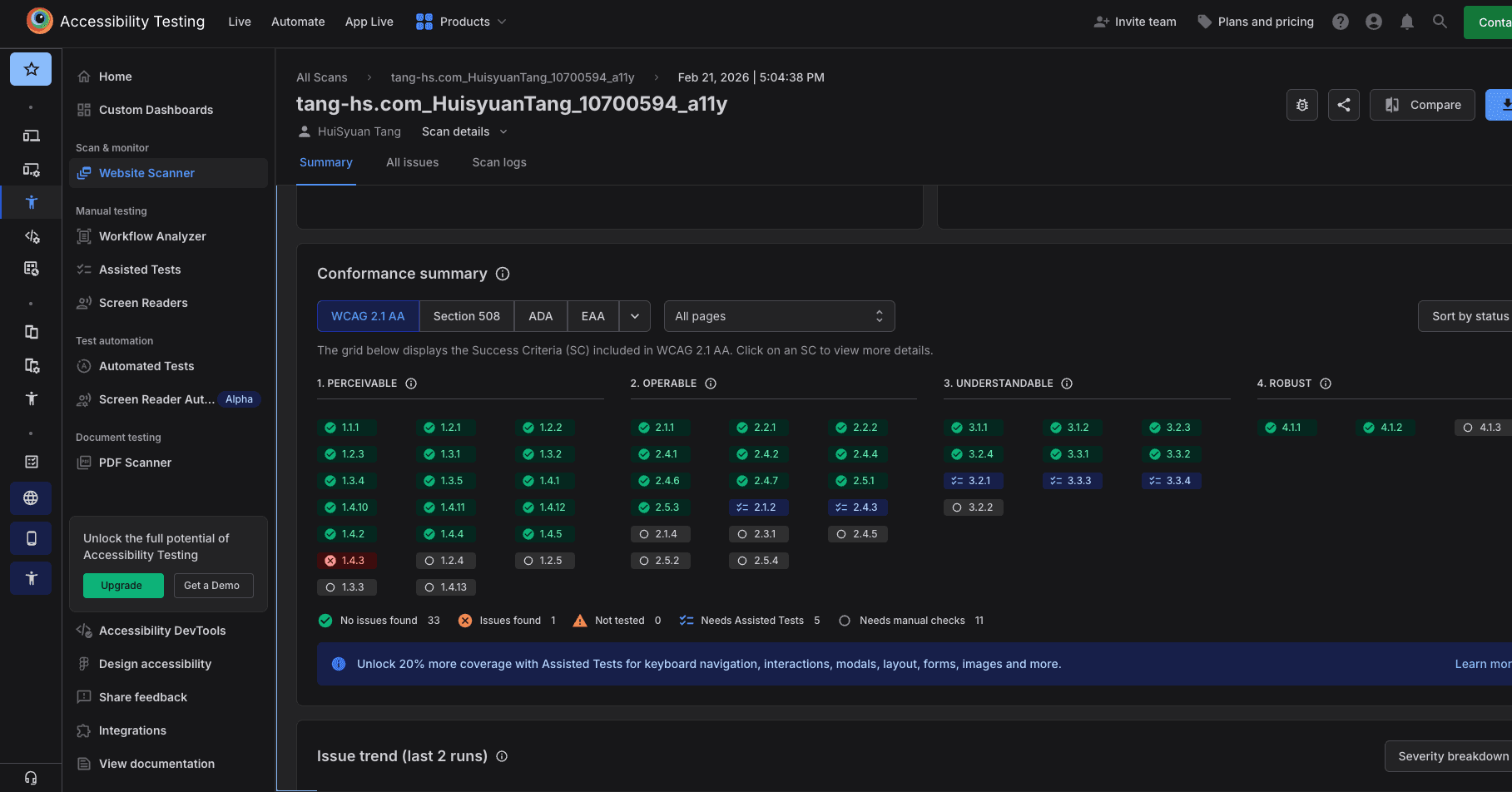This screenshot has width=1512, height=792.
Task: Click the search magnifier icon
Action: click(x=1440, y=22)
